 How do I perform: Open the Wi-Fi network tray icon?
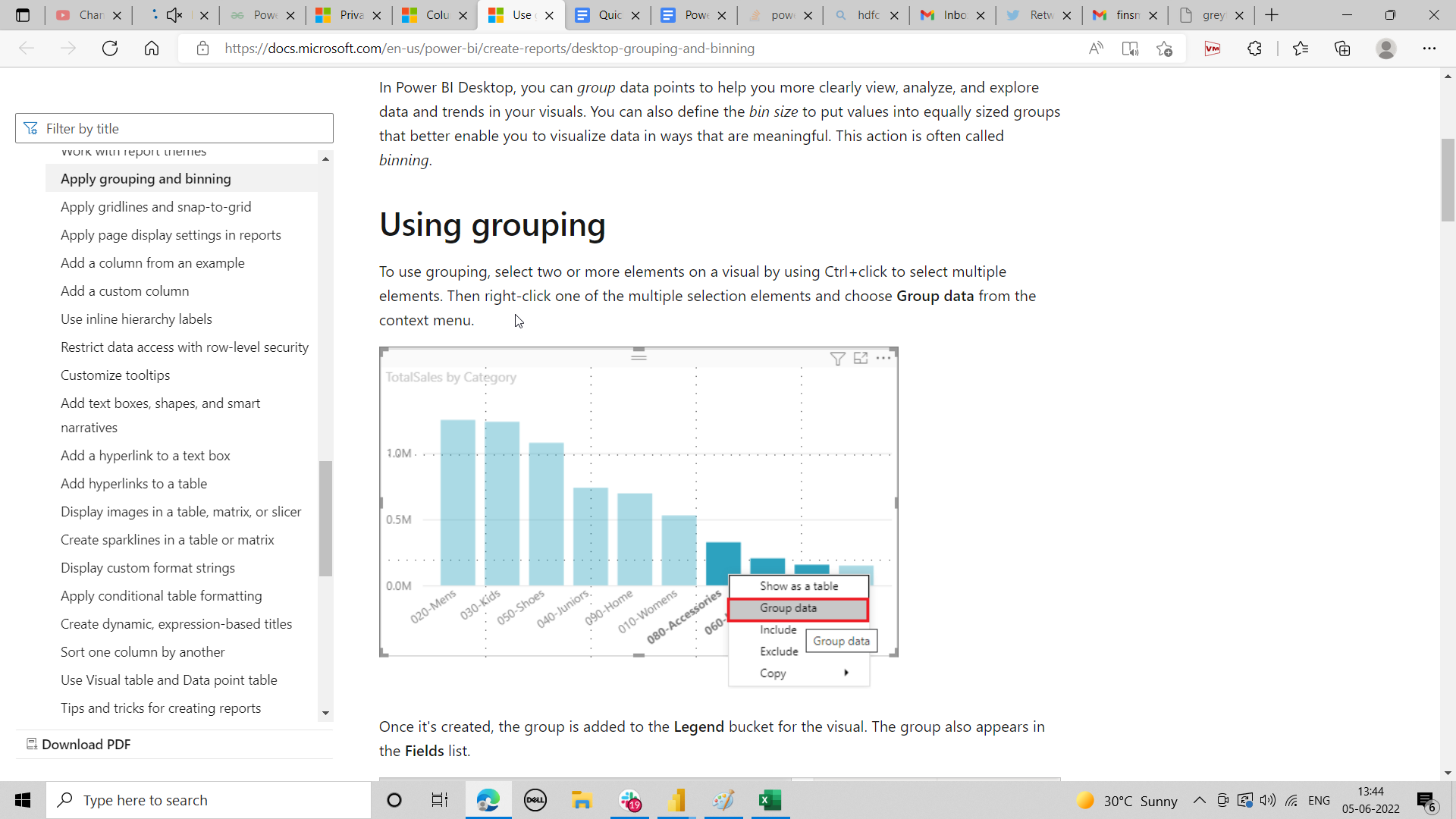(1291, 800)
